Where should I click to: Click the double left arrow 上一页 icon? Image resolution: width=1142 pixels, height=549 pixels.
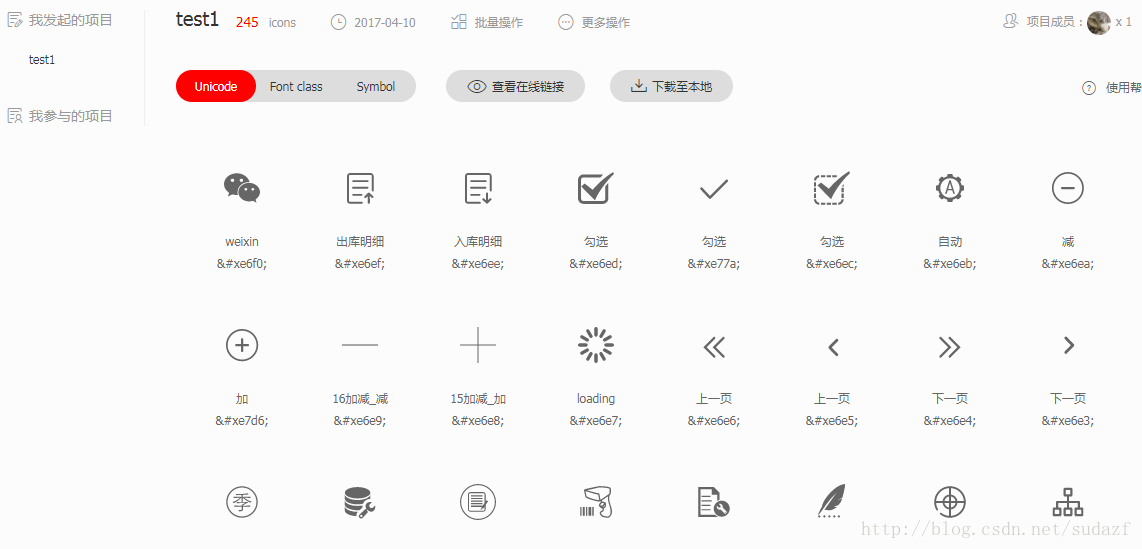coord(714,348)
